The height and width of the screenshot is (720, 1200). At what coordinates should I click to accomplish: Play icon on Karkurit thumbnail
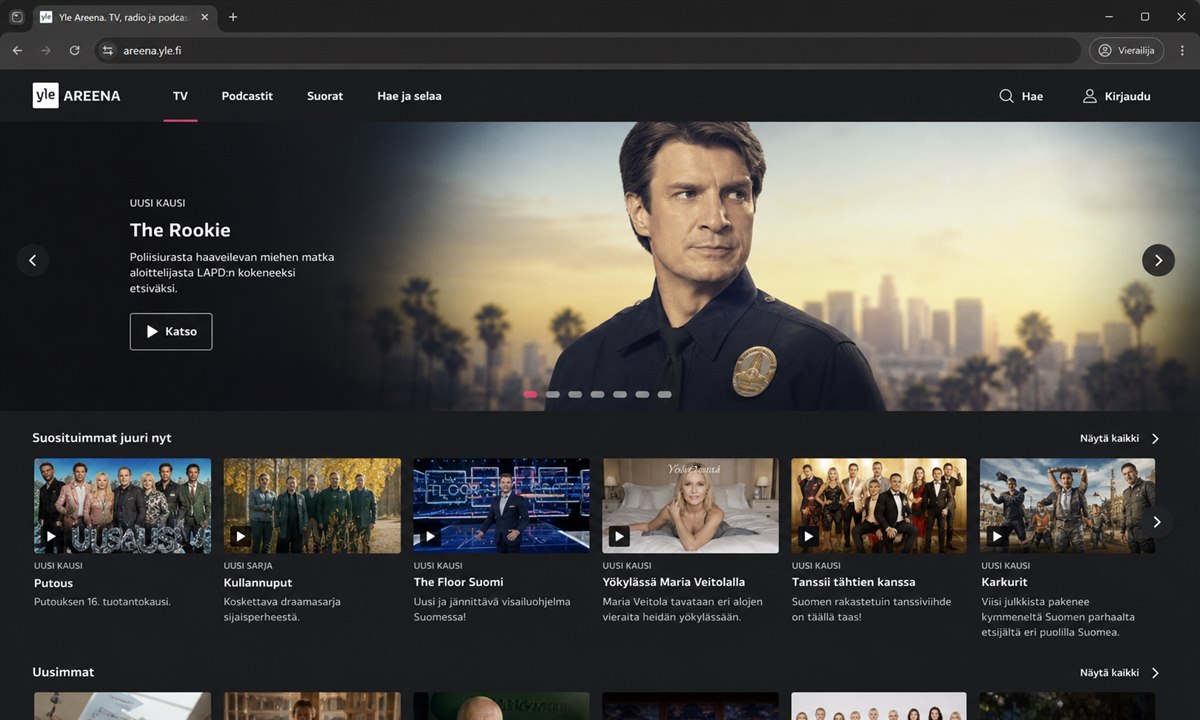997,536
